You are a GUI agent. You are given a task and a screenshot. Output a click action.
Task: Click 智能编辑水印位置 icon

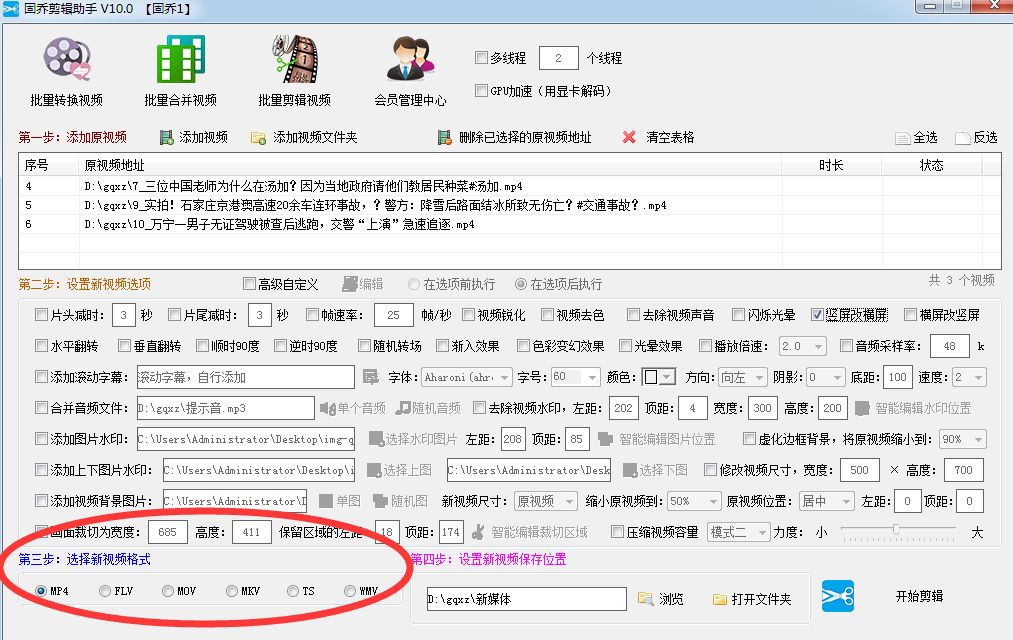click(861, 408)
